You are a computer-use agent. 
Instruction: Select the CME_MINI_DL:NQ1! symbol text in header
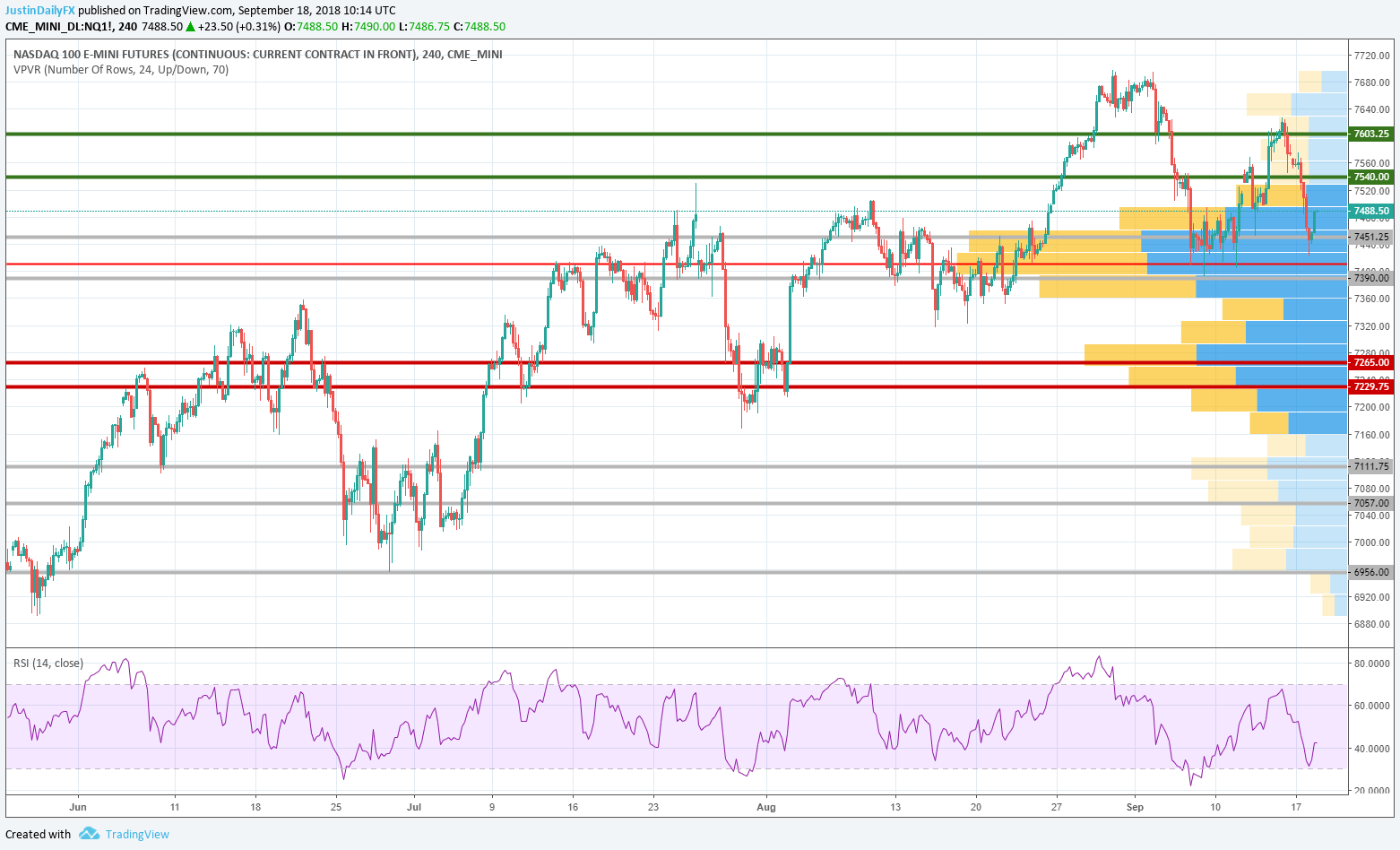pyautogui.click(x=59, y=27)
